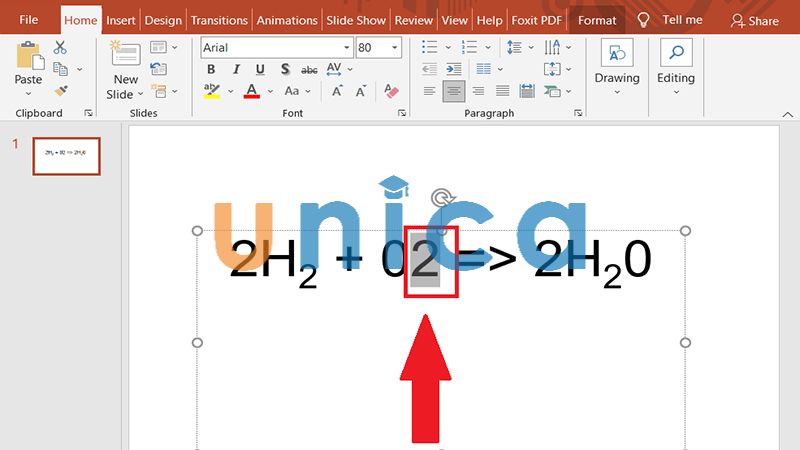Select slide 1 thumbnail
The image size is (800, 450).
(x=66, y=156)
